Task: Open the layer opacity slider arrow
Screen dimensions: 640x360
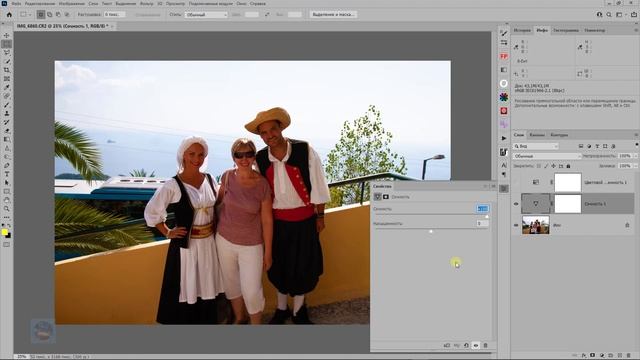Action: click(635, 156)
